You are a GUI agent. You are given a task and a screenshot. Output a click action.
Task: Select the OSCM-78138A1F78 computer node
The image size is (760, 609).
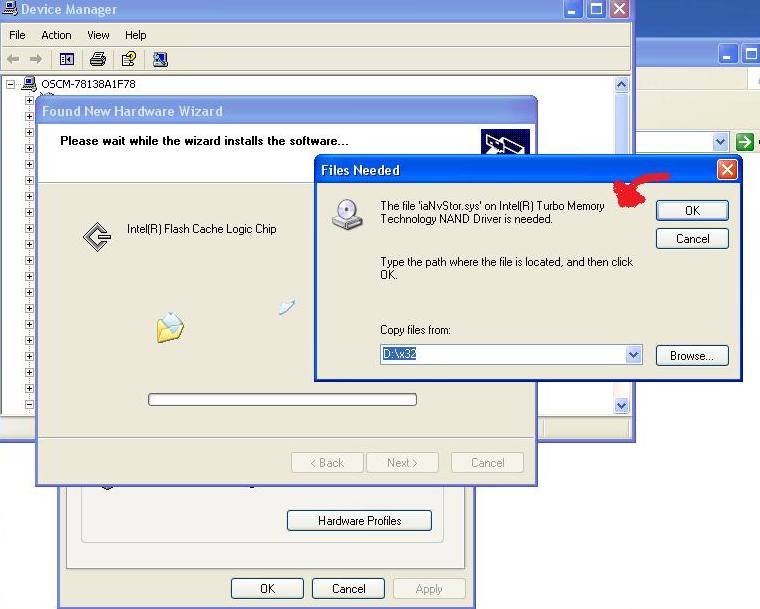(88, 84)
